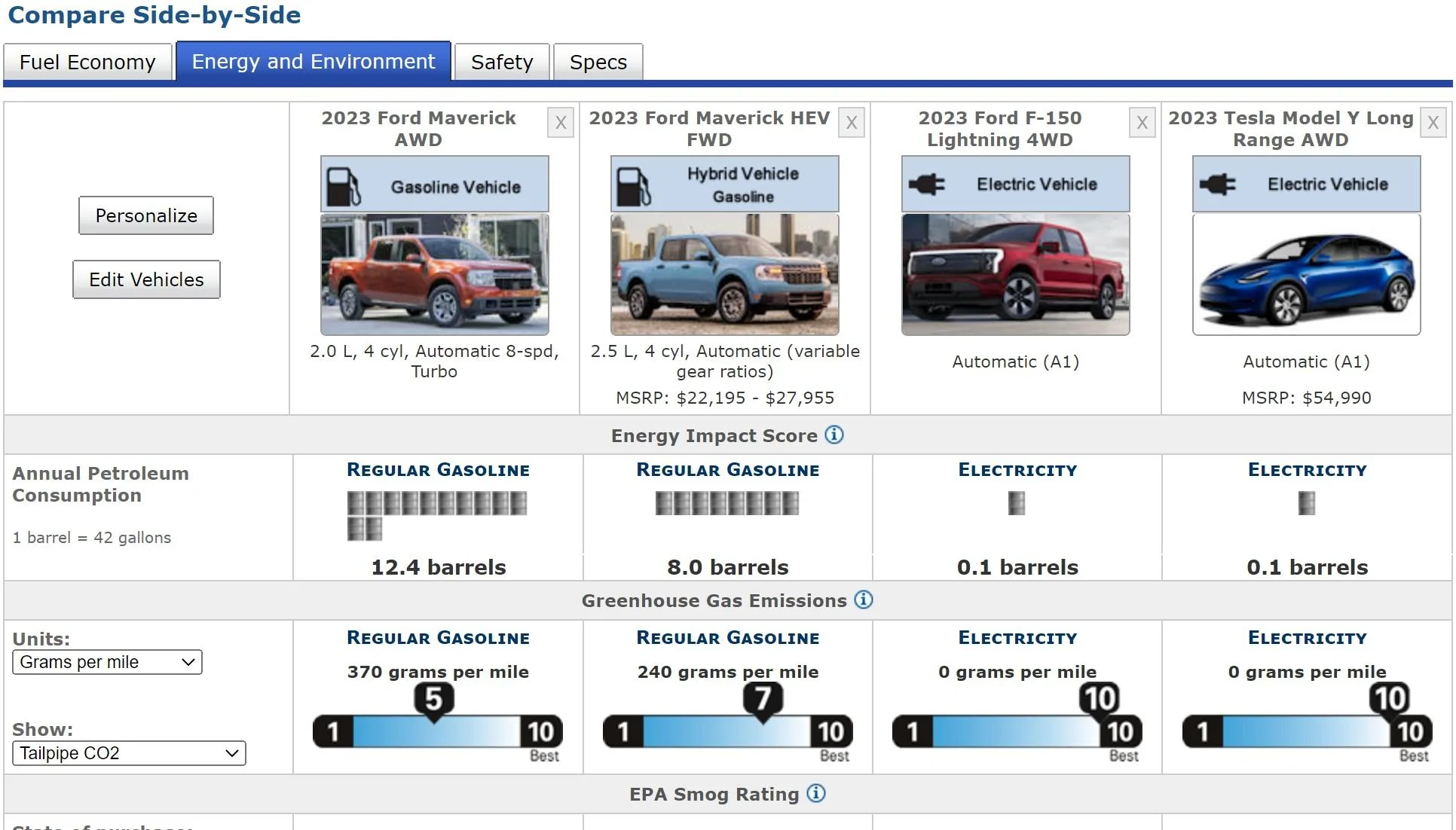Click the 12.4 barrels value

click(x=439, y=567)
